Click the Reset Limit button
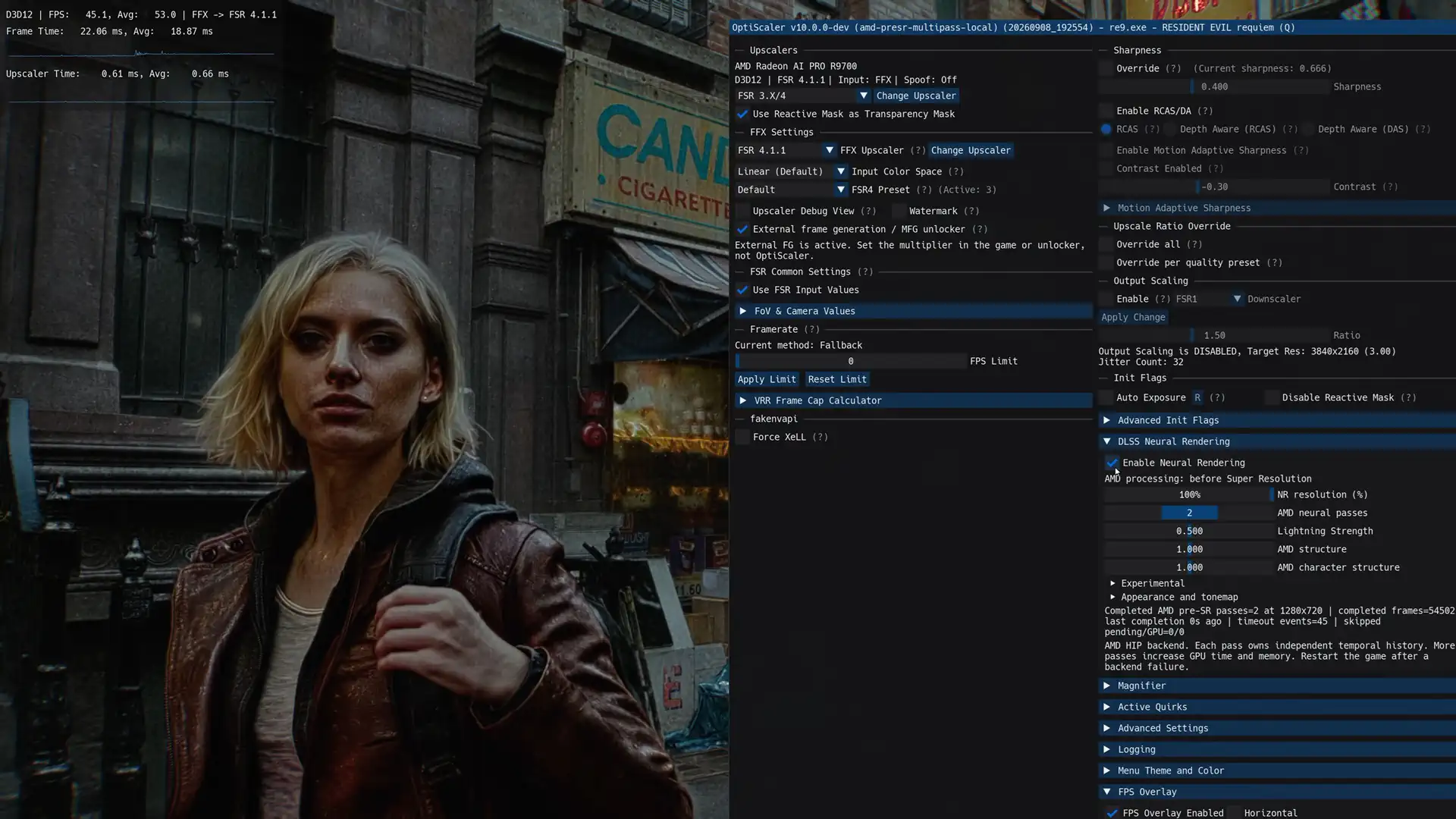The height and width of the screenshot is (819, 1456). [x=836, y=379]
